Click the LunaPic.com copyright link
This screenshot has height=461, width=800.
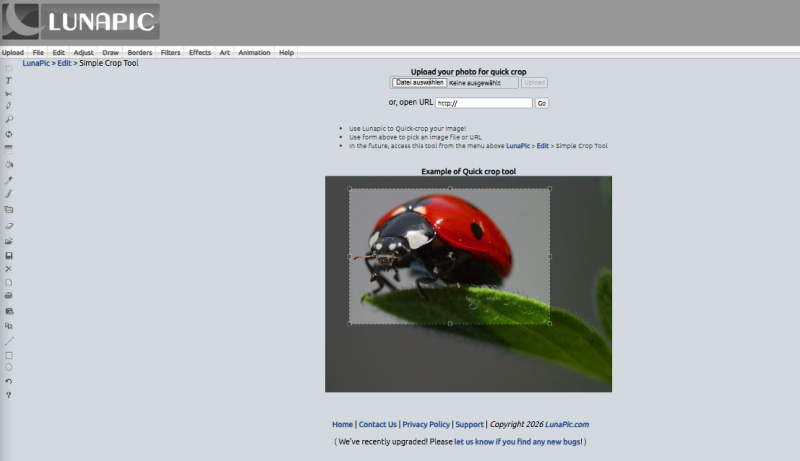pyautogui.click(x=567, y=424)
